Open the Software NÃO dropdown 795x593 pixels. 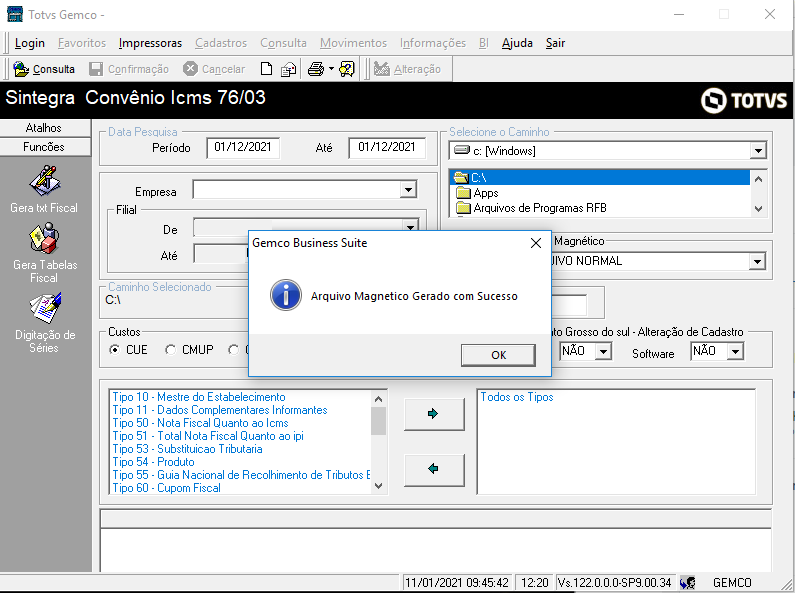735,351
